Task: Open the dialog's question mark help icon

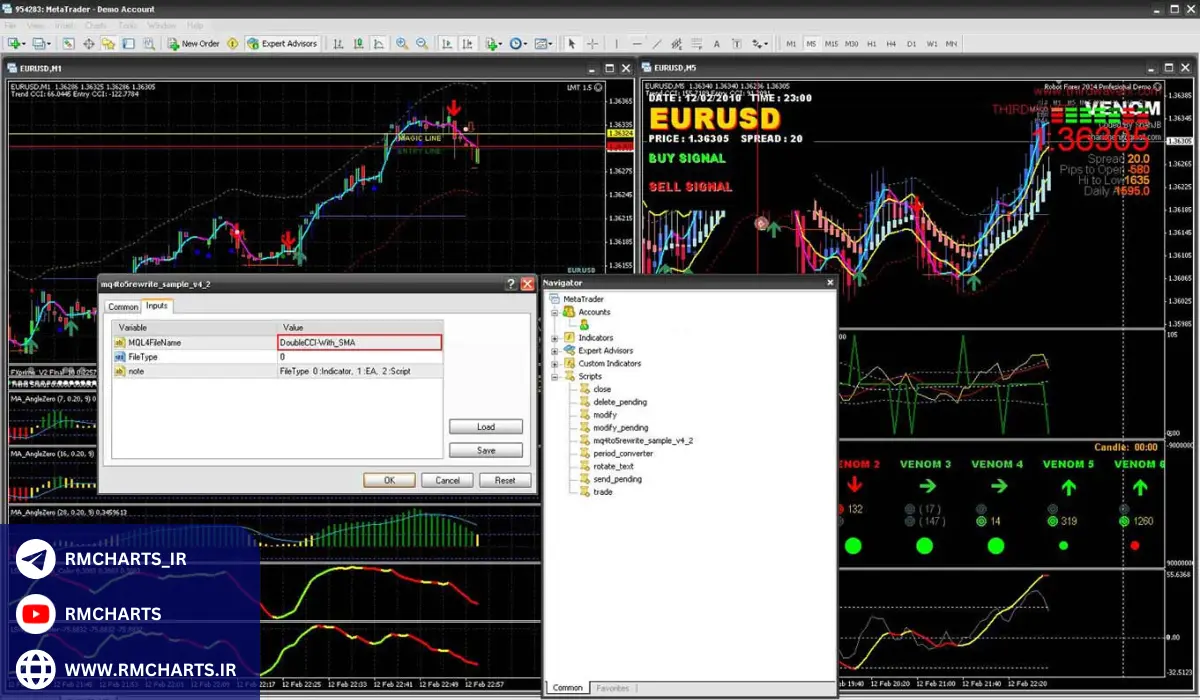Action: tap(511, 284)
